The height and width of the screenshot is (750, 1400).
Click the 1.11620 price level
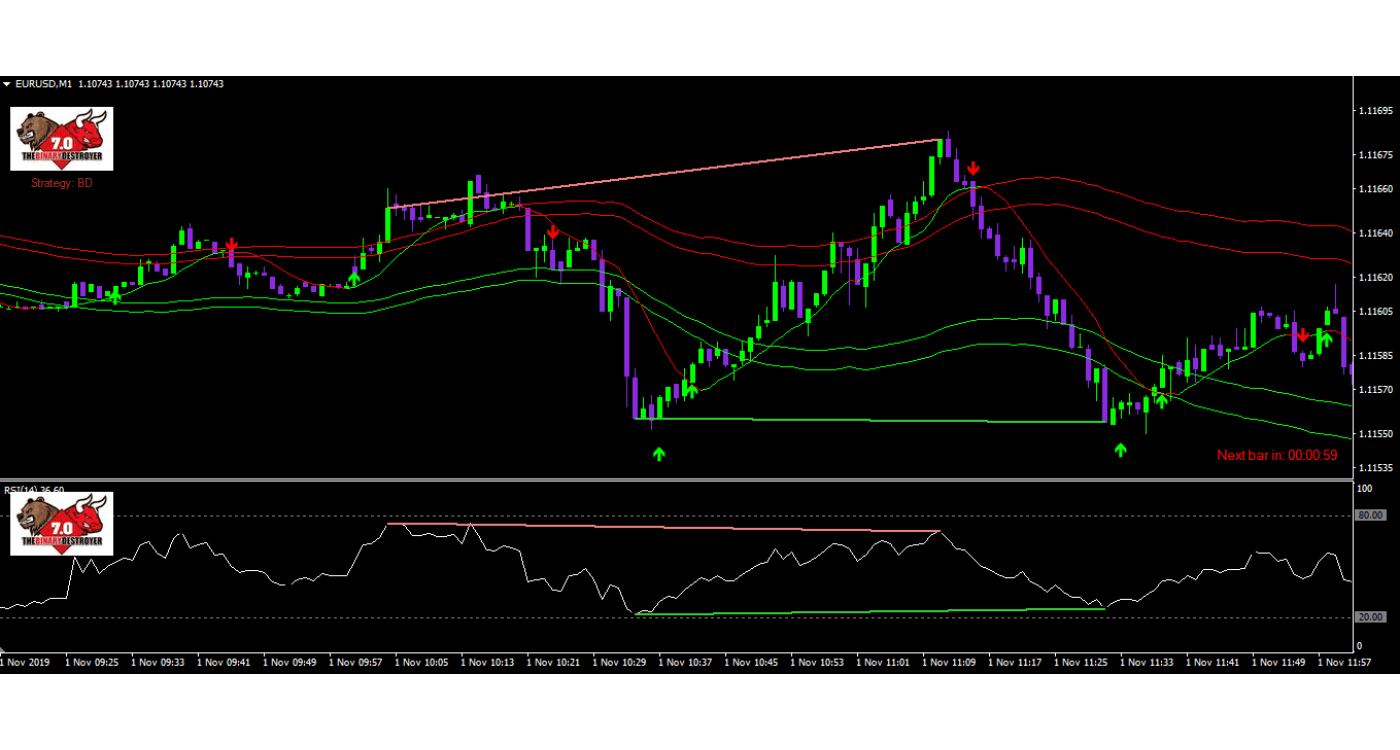(x=1378, y=277)
